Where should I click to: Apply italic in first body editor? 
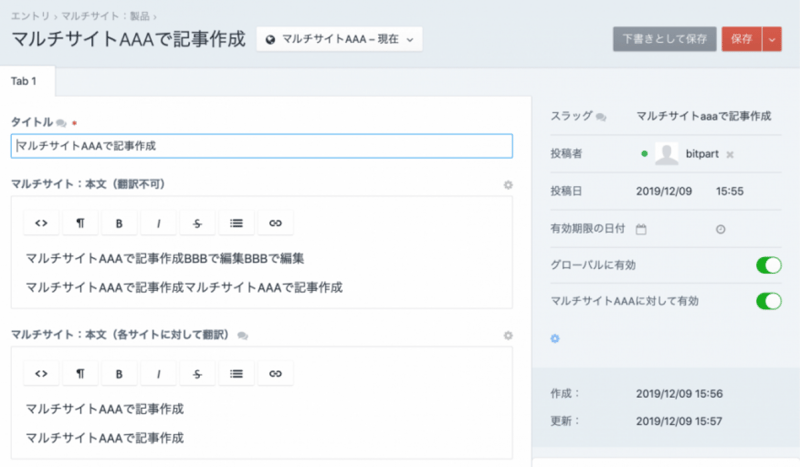158,222
